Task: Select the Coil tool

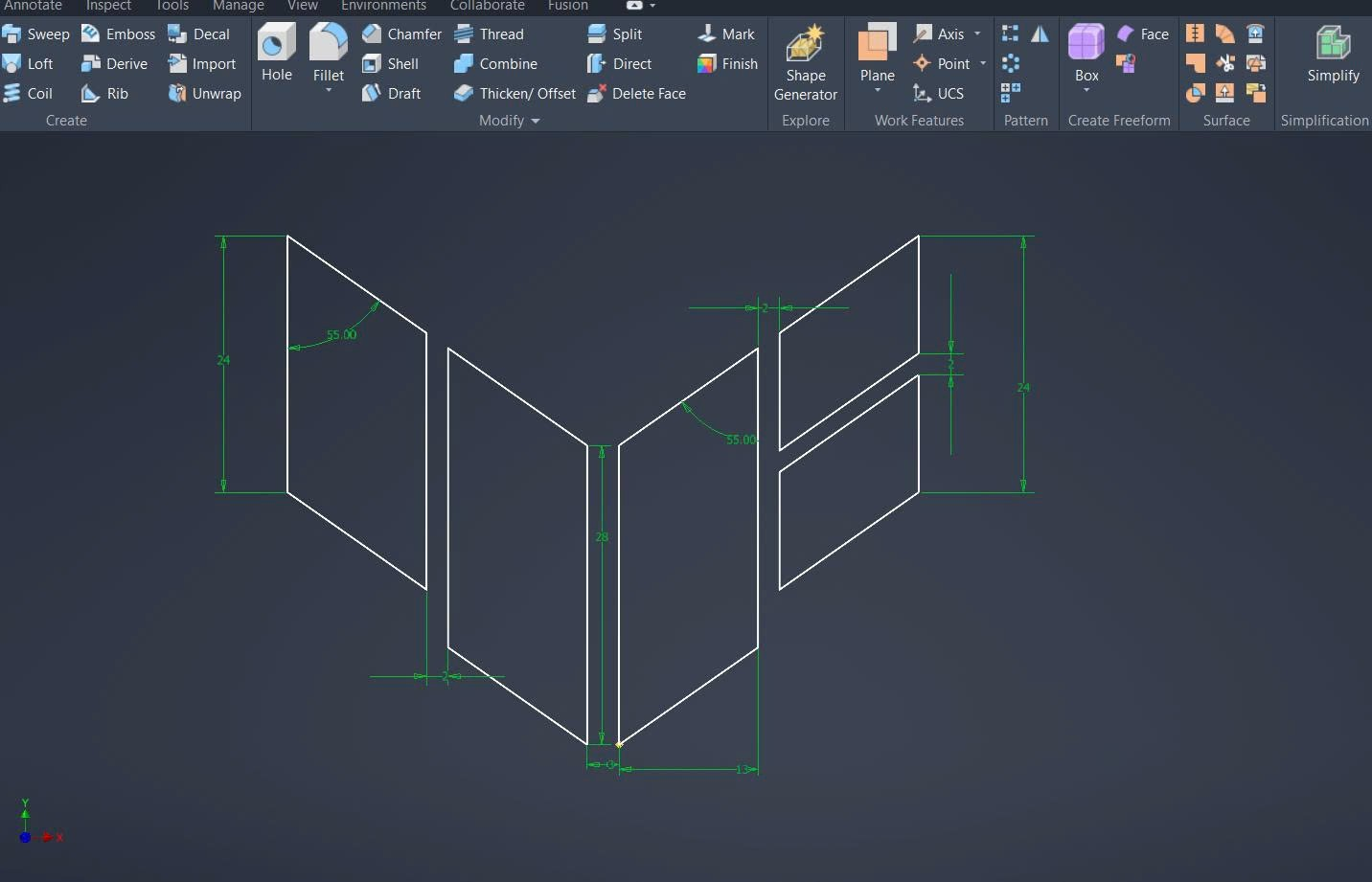Action: (28, 94)
